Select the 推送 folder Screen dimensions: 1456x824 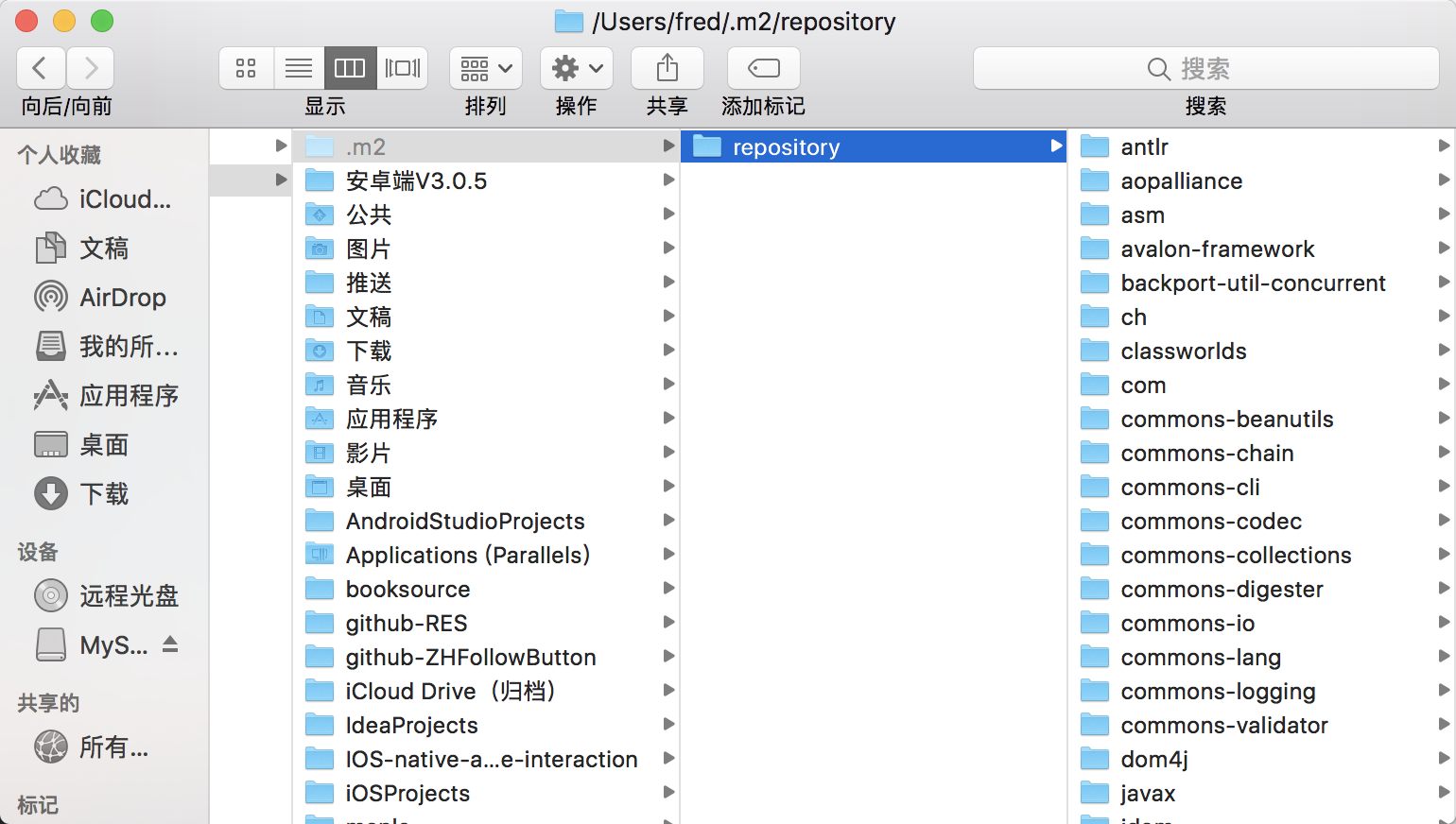coord(487,283)
